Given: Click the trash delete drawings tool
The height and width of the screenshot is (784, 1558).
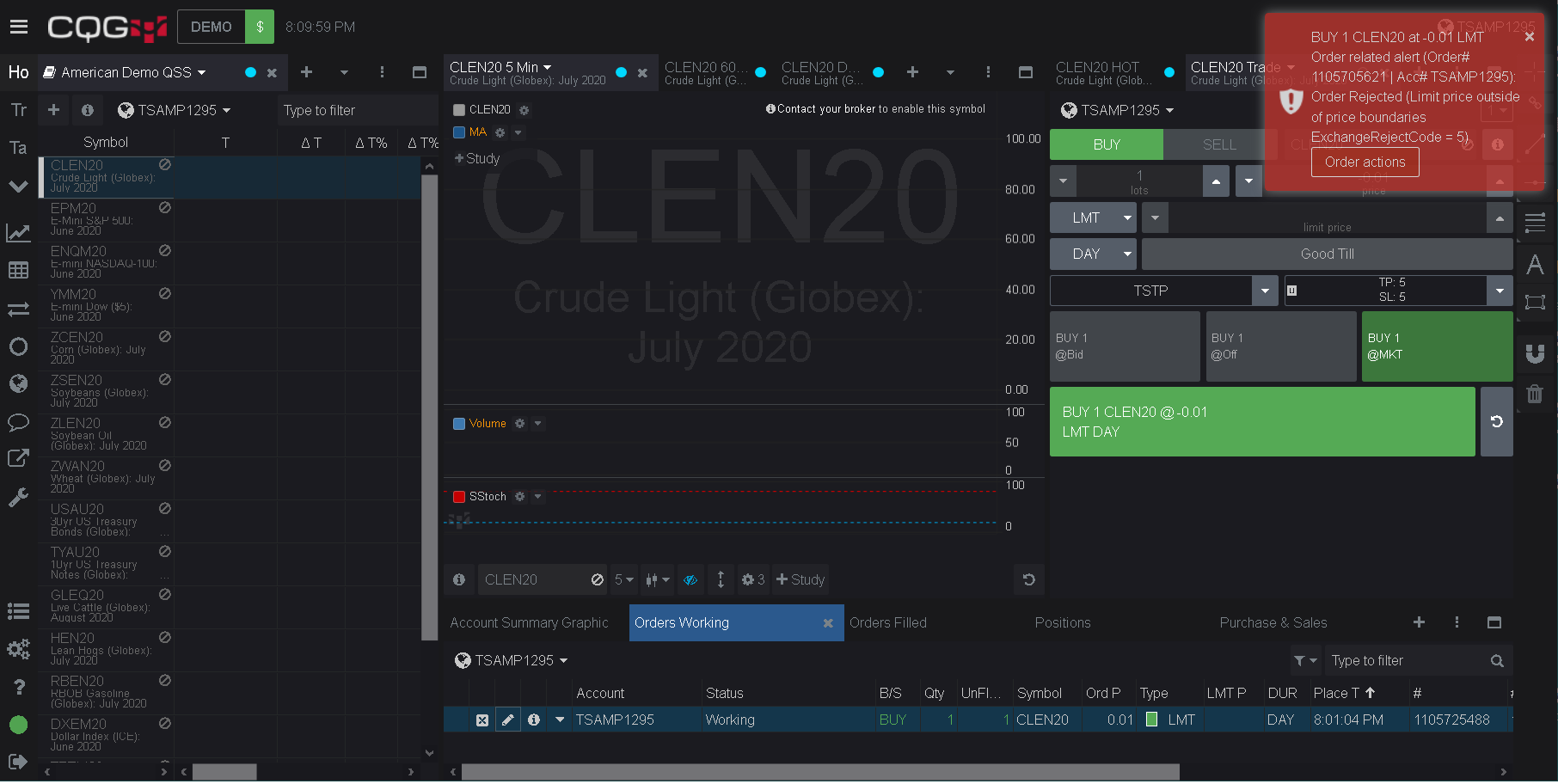Looking at the screenshot, I should (x=1536, y=394).
